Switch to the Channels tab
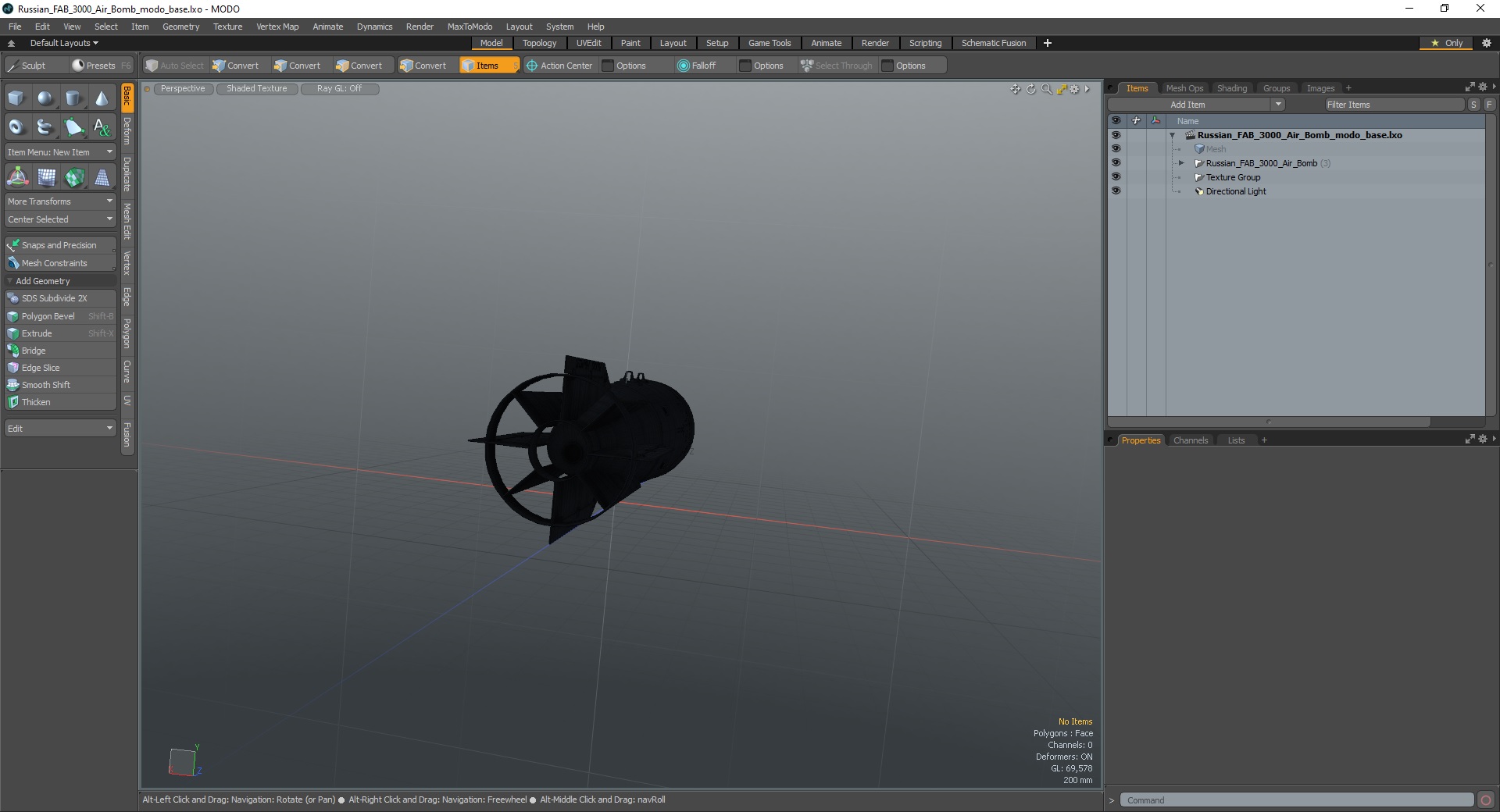 point(1191,440)
